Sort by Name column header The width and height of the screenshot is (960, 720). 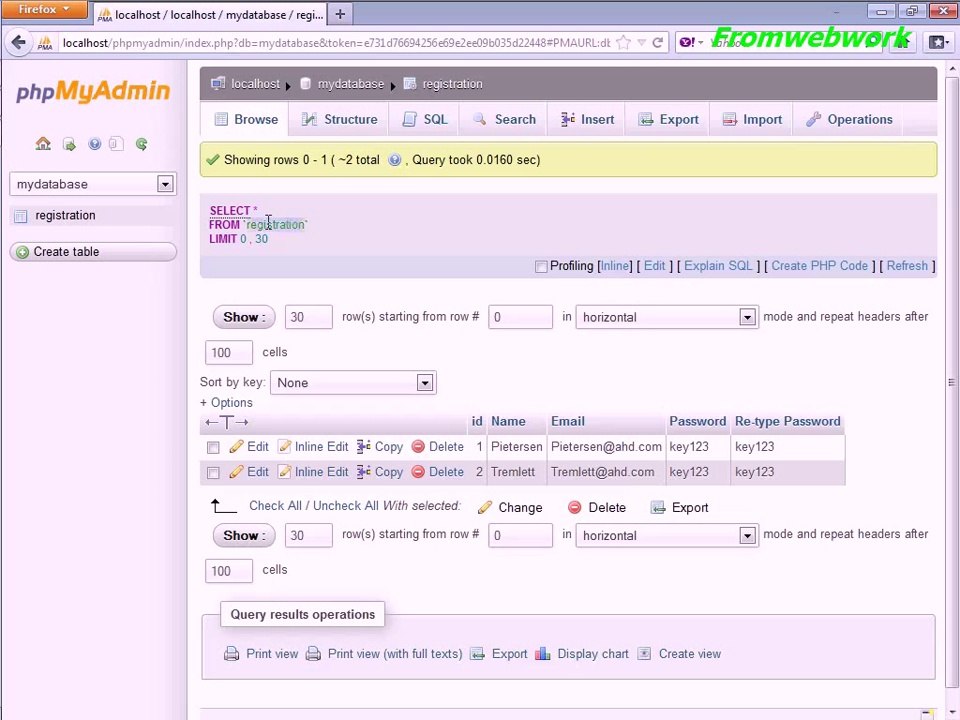point(508,421)
